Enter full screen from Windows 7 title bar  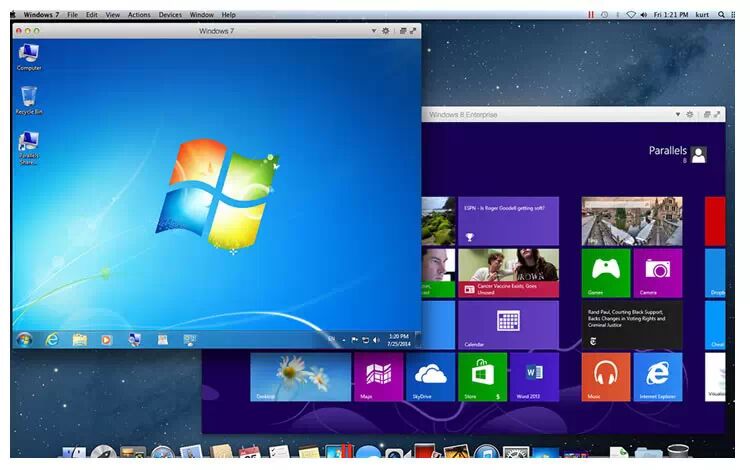point(413,31)
